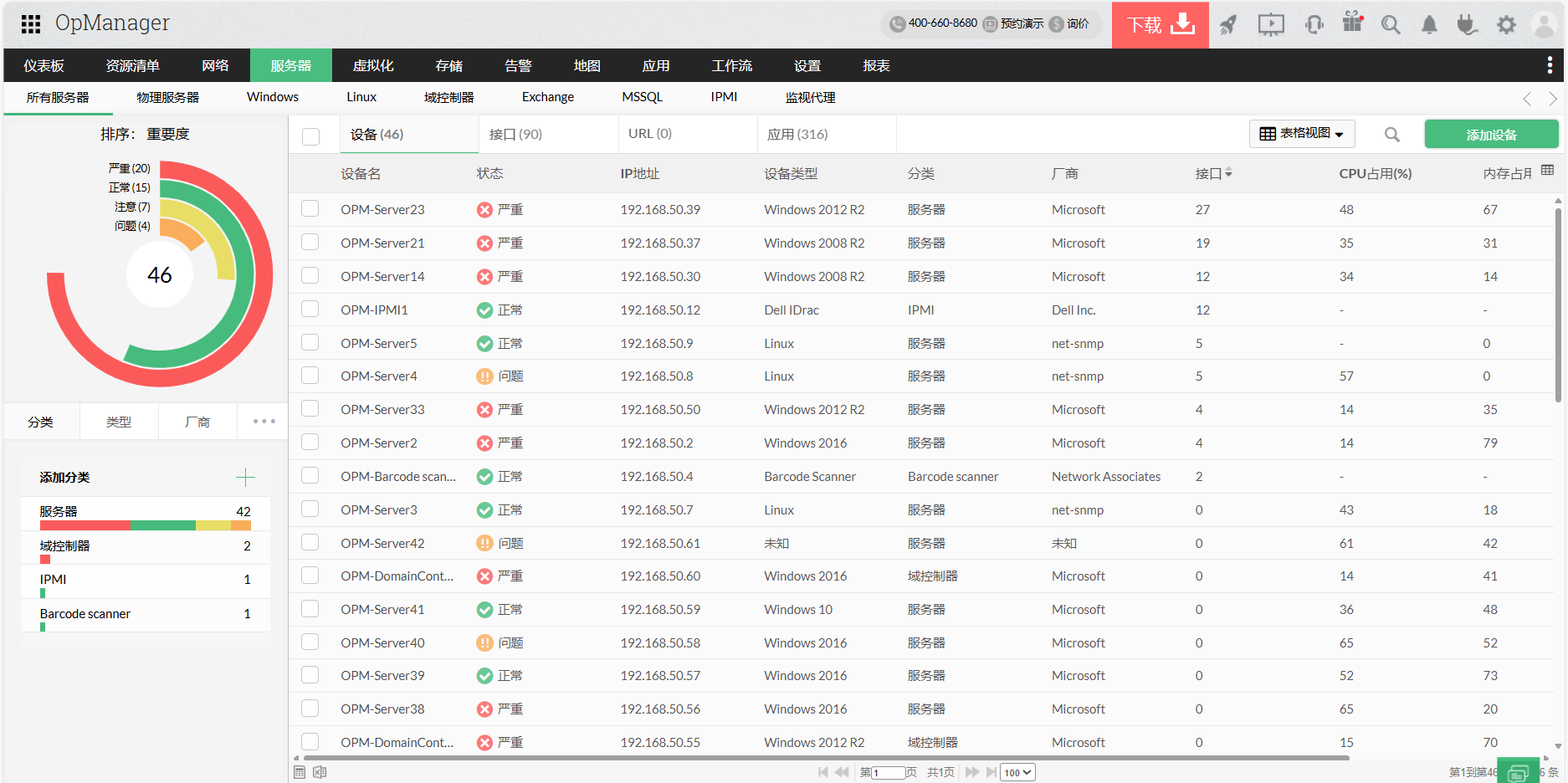Click the horizontal table scrollbar
Screen dimensions: 1568x783
pyautogui.click(x=826, y=758)
